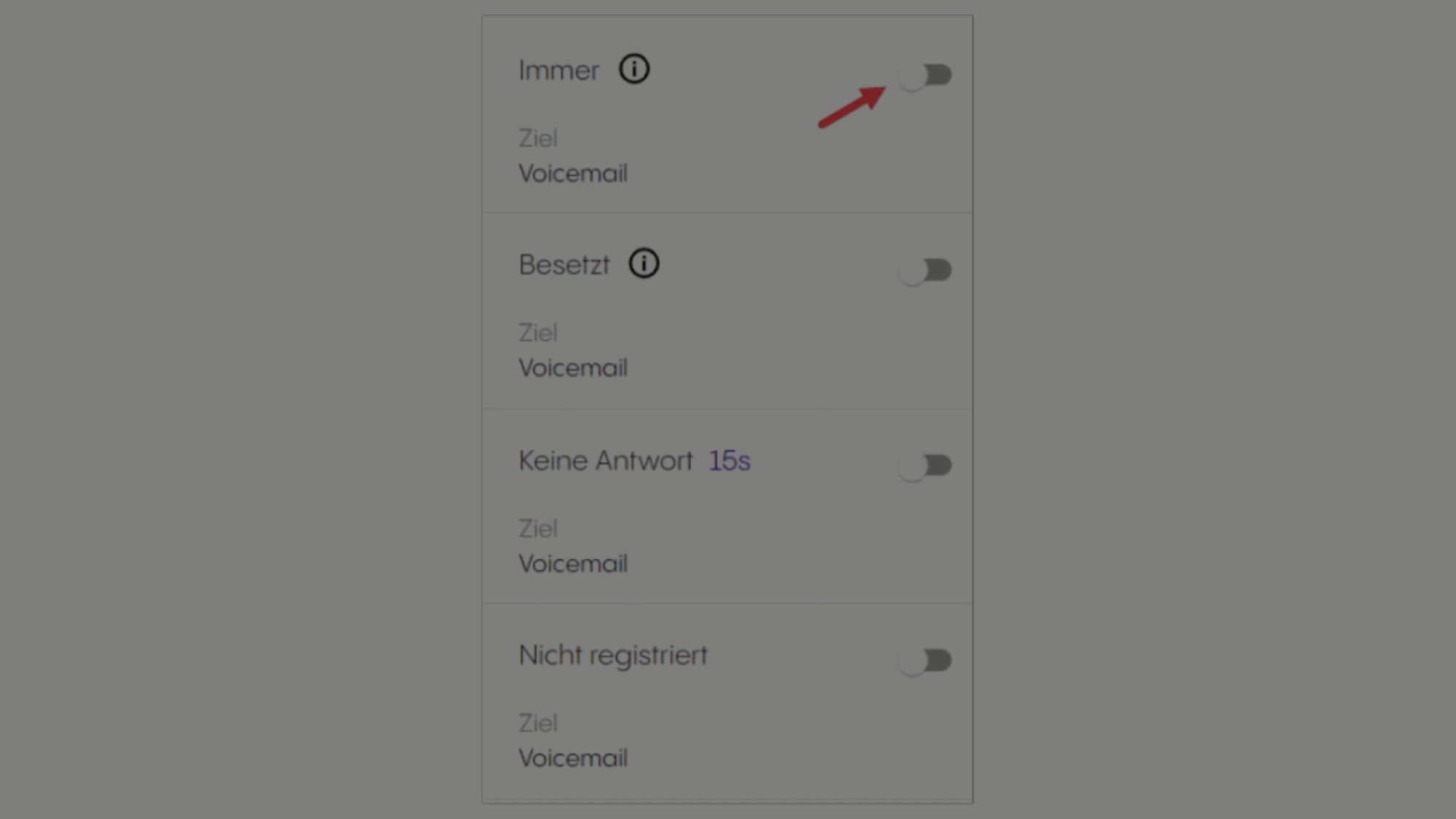Select the Voicemail target under Immer
The width and height of the screenshot is (1456, 819).
coord(573,173)
